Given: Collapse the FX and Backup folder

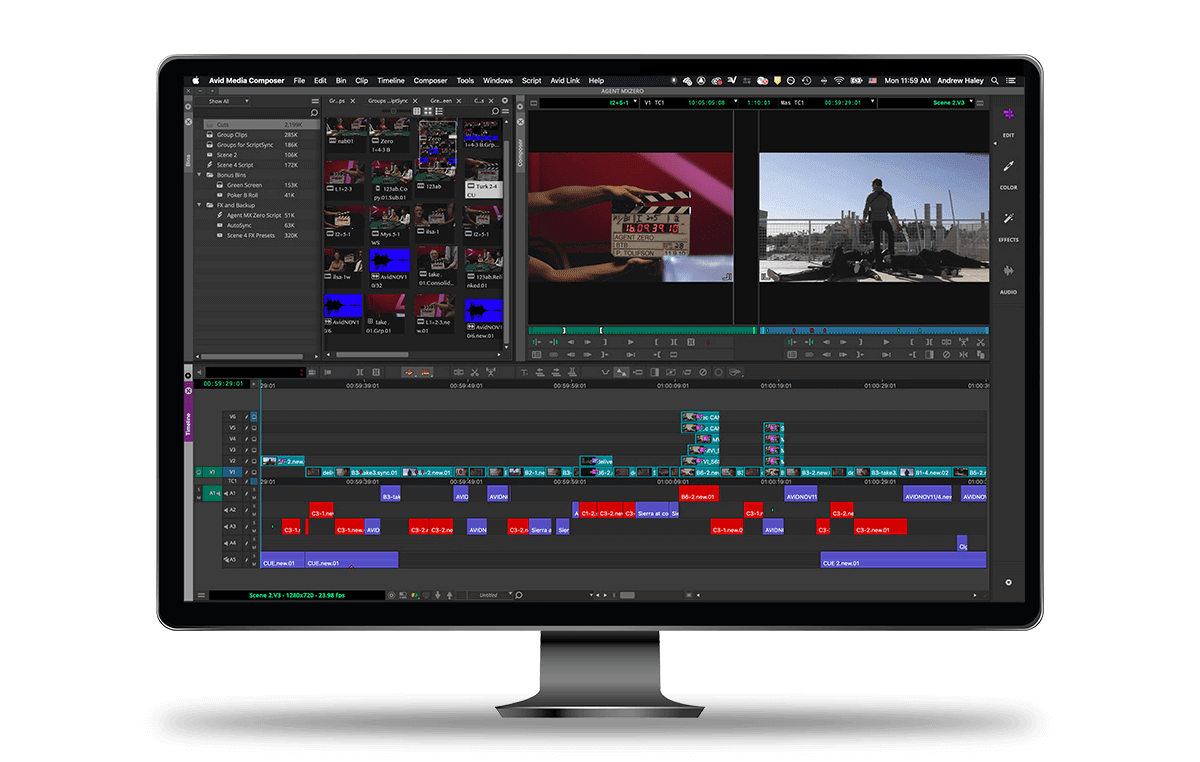Looking at the screenshot, I should [x=199, y=205].
